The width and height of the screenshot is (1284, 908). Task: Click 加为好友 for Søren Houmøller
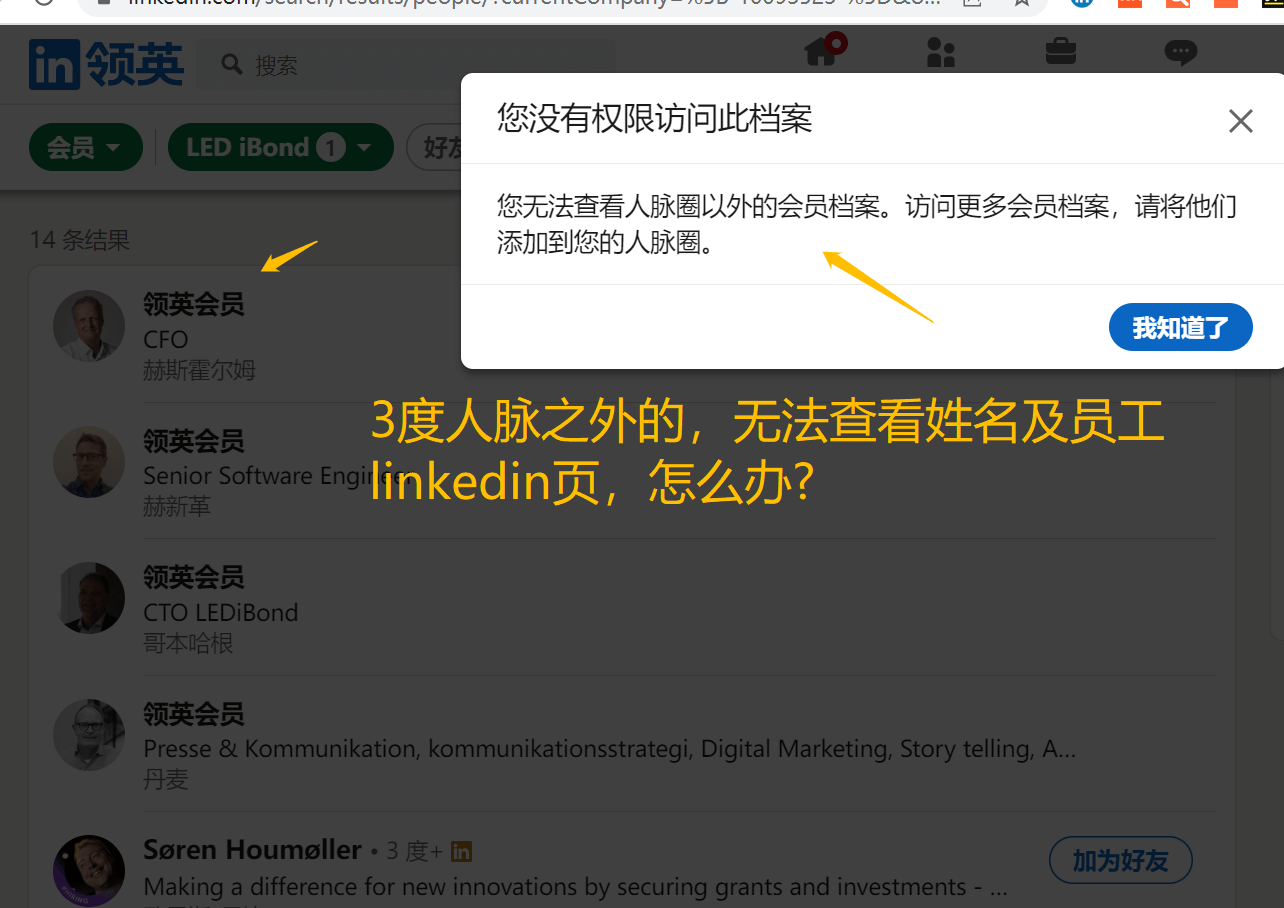(1120, 860)
